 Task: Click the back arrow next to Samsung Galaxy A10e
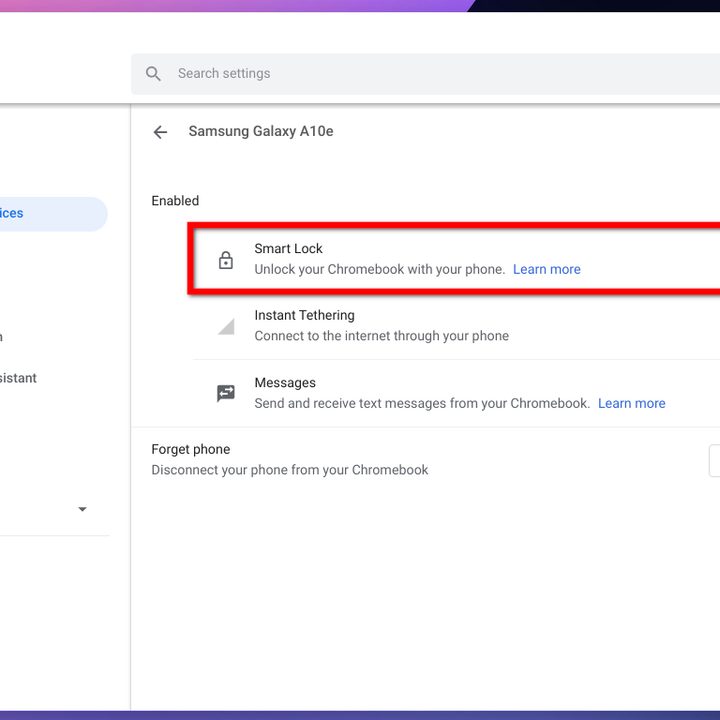[x=160, y=132]
